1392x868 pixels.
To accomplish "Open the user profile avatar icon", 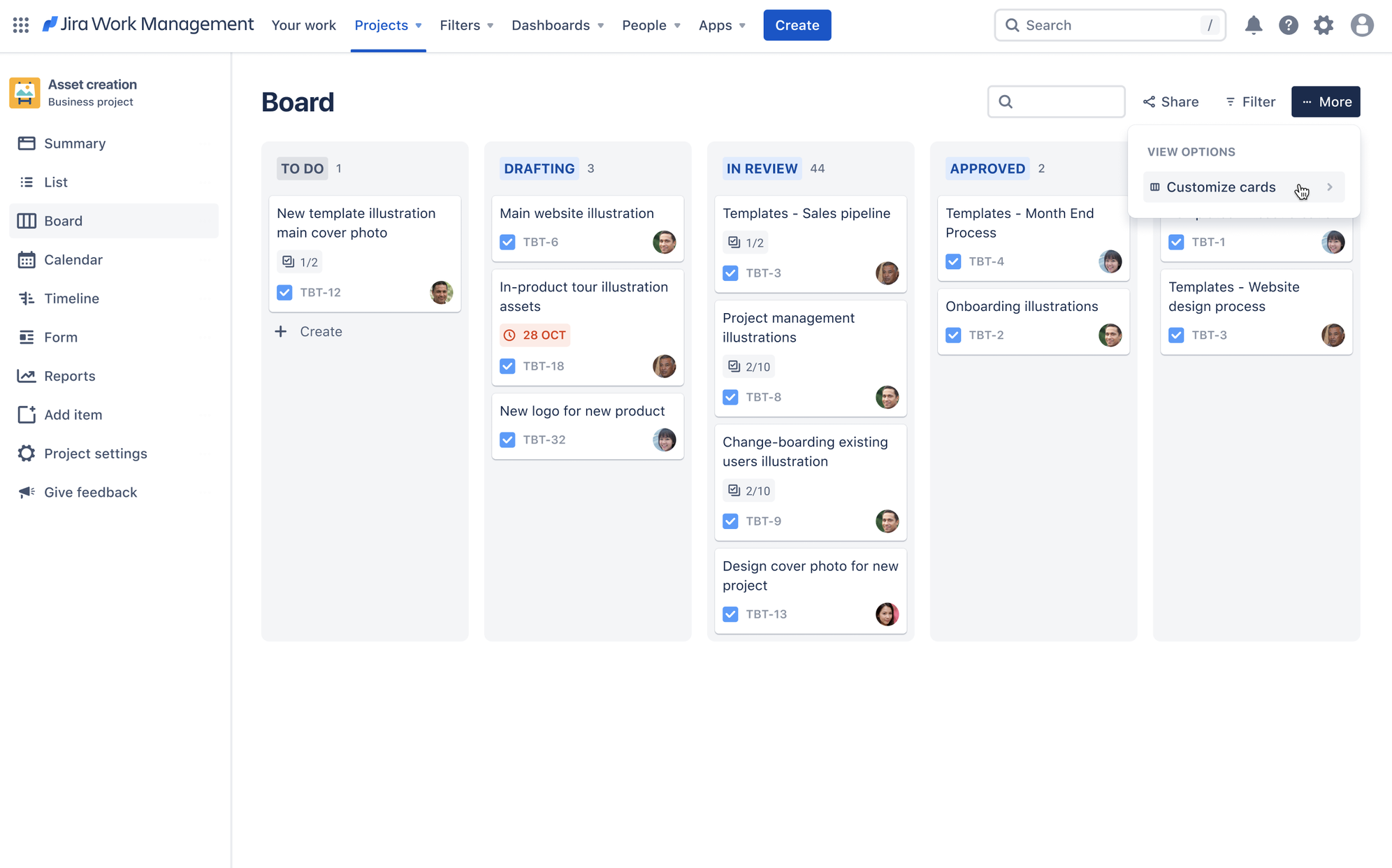I will pos(1361,25).
